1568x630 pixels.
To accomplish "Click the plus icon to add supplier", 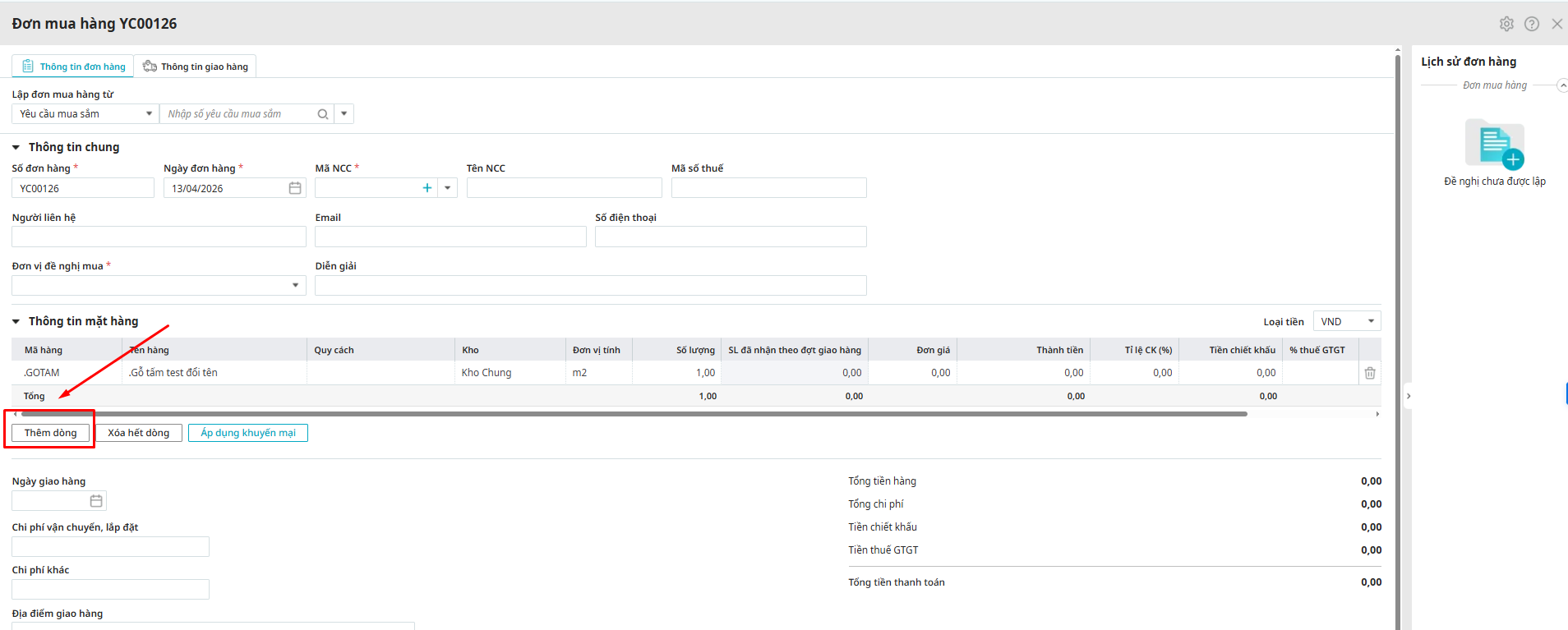I will [427, 188].
